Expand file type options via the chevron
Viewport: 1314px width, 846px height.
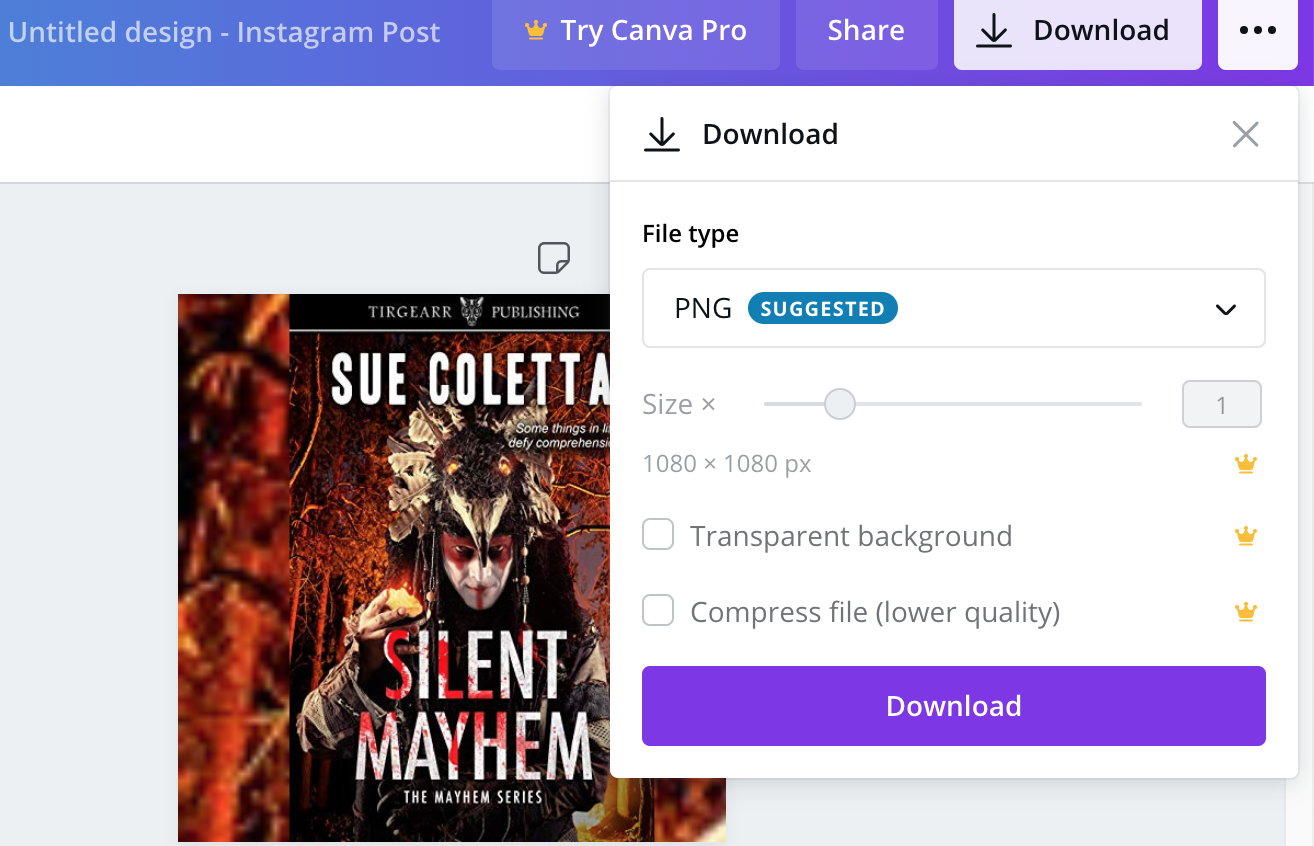click(x=1225, y=309)
